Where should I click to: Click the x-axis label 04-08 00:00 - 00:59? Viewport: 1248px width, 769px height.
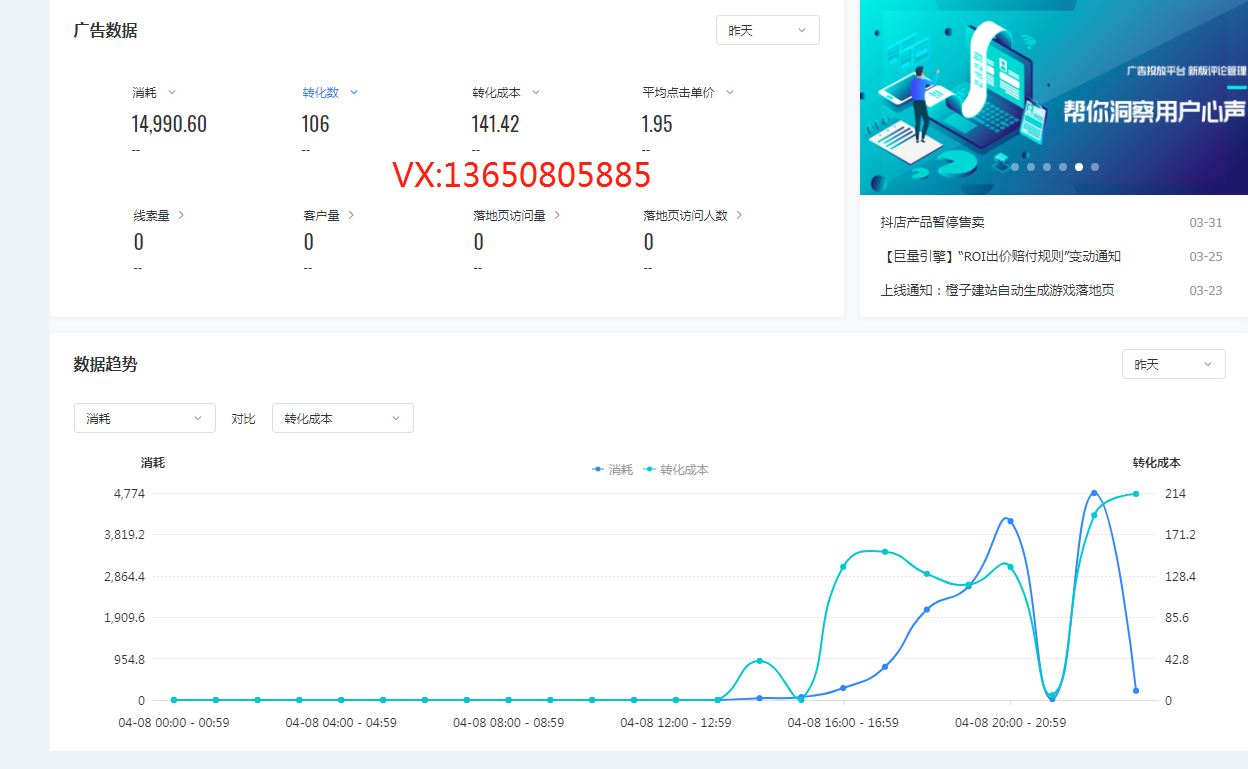(x=174, y=722)
